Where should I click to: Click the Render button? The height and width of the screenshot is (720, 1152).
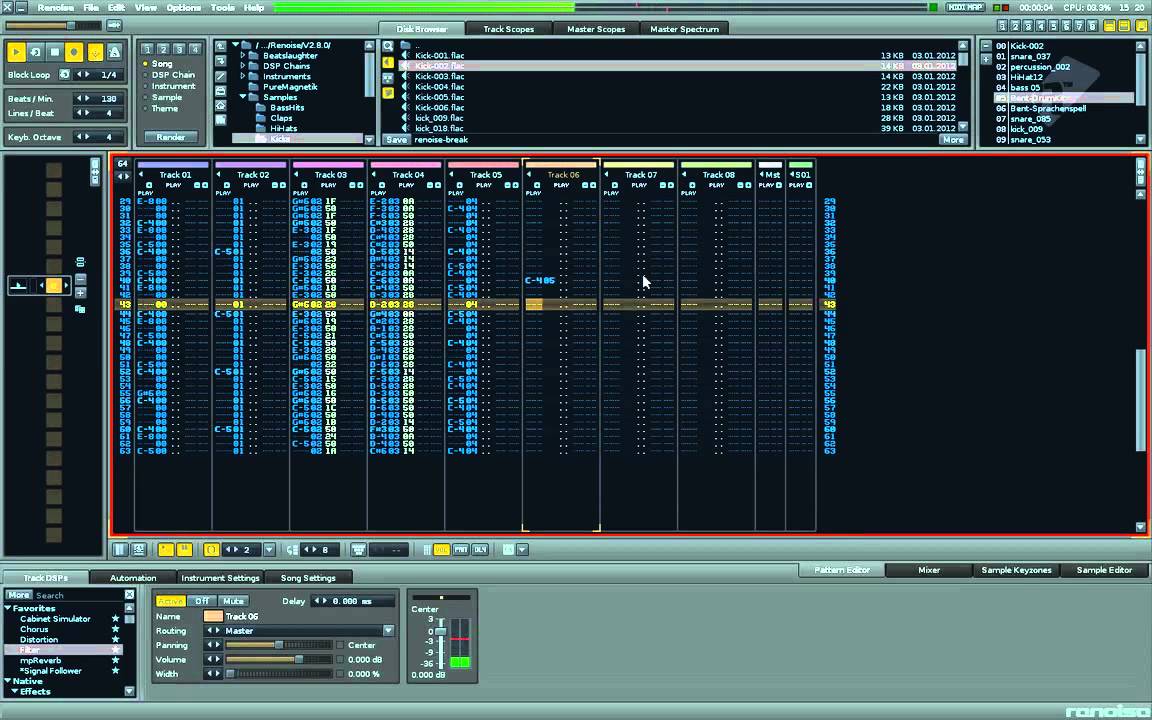coord(170,137)
